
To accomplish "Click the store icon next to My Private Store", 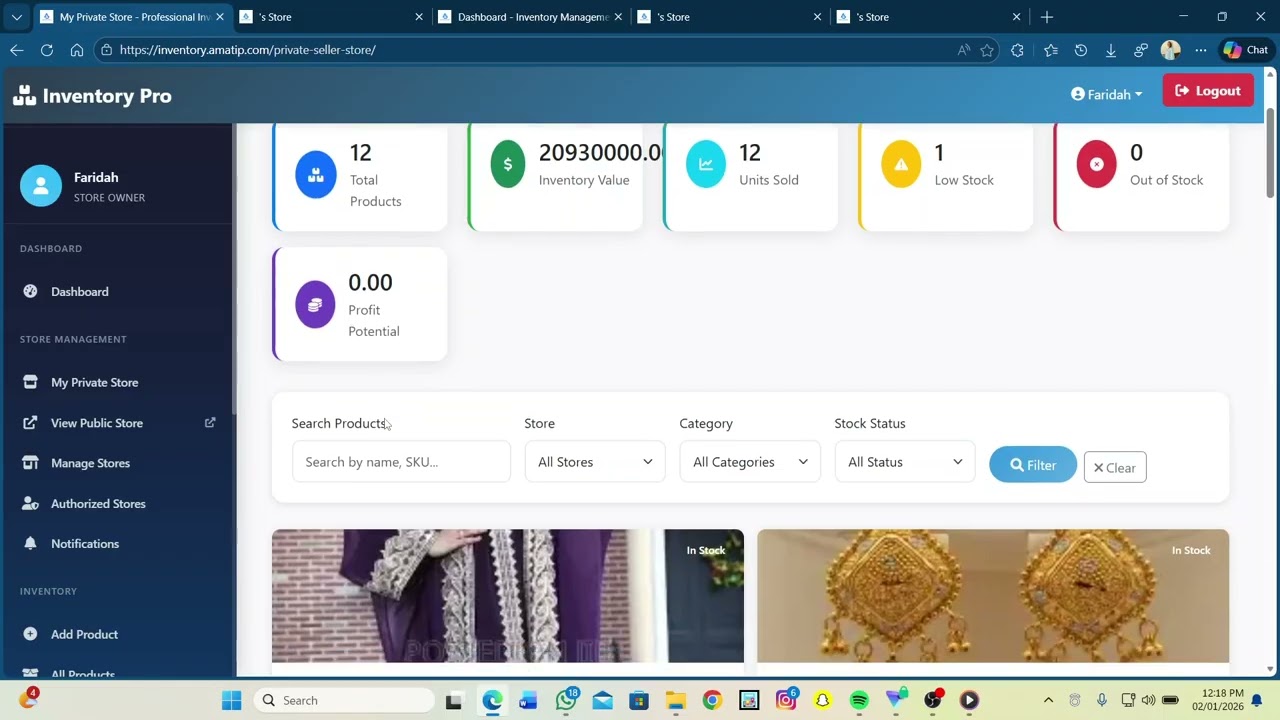I will [30, 382].
